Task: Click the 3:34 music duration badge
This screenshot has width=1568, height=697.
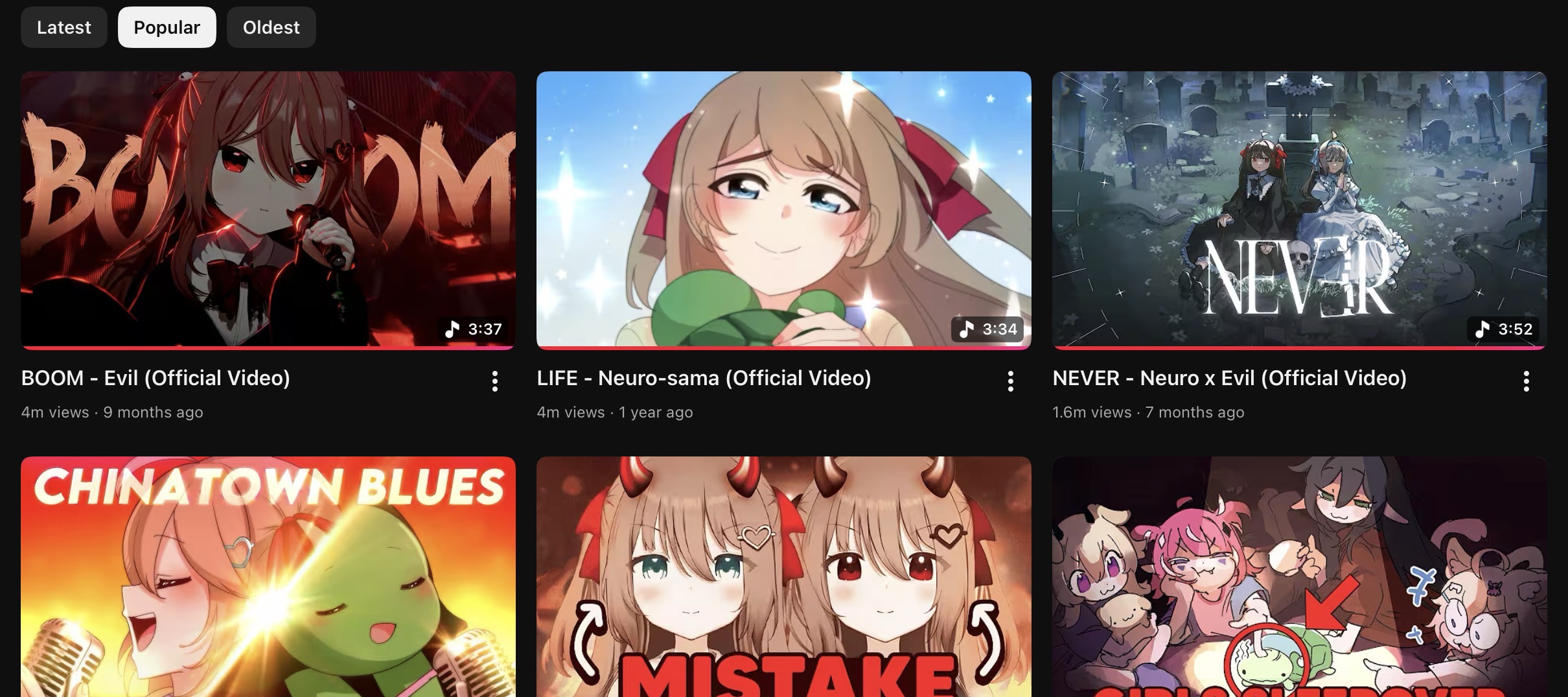Action: (987, 329)
